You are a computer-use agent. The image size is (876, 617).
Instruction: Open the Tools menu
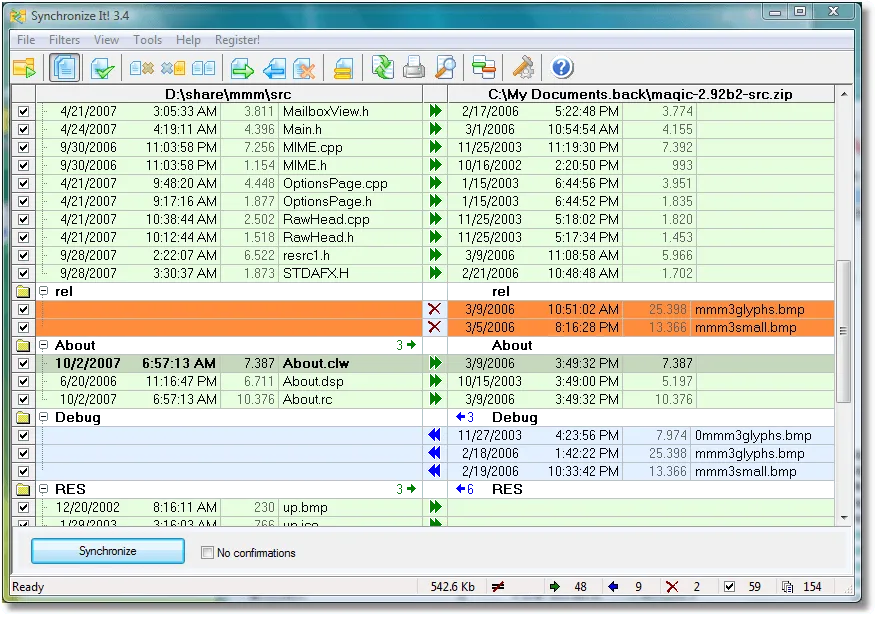coord(147,40)
